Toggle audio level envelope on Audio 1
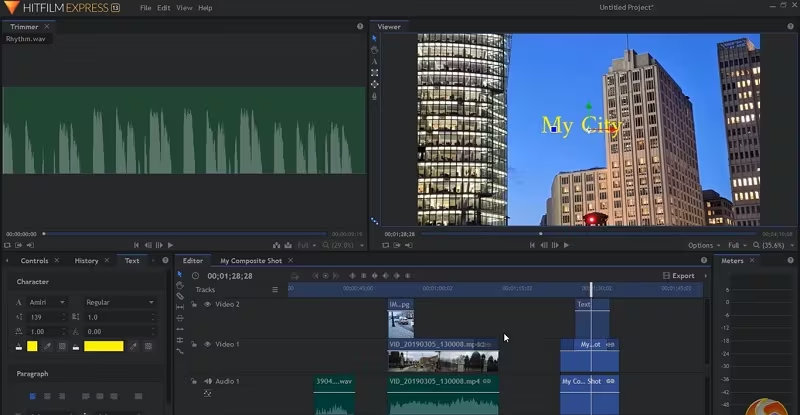This screenshot has width=800, height=415. coord(207,393)
